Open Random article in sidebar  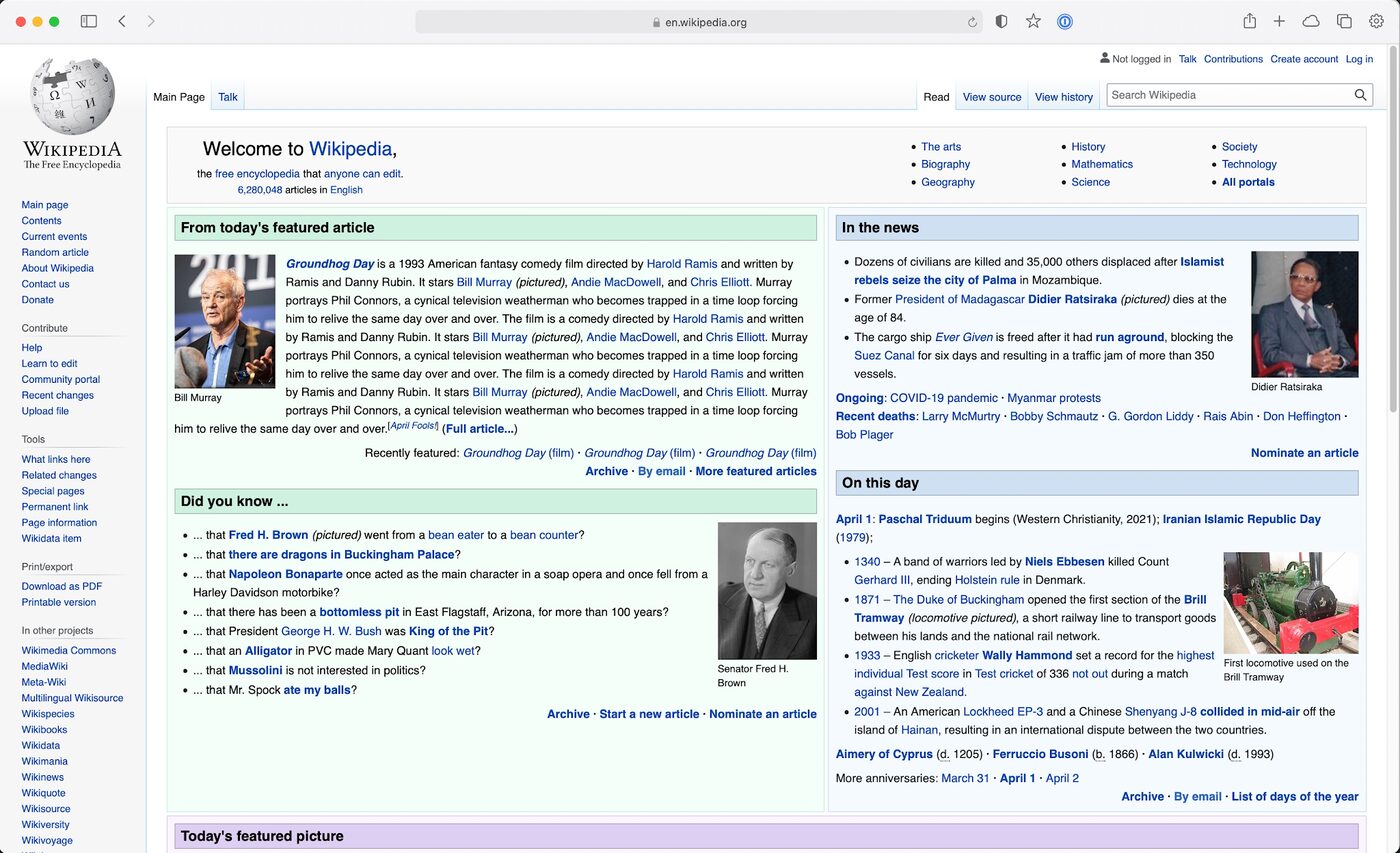[55, 252]
